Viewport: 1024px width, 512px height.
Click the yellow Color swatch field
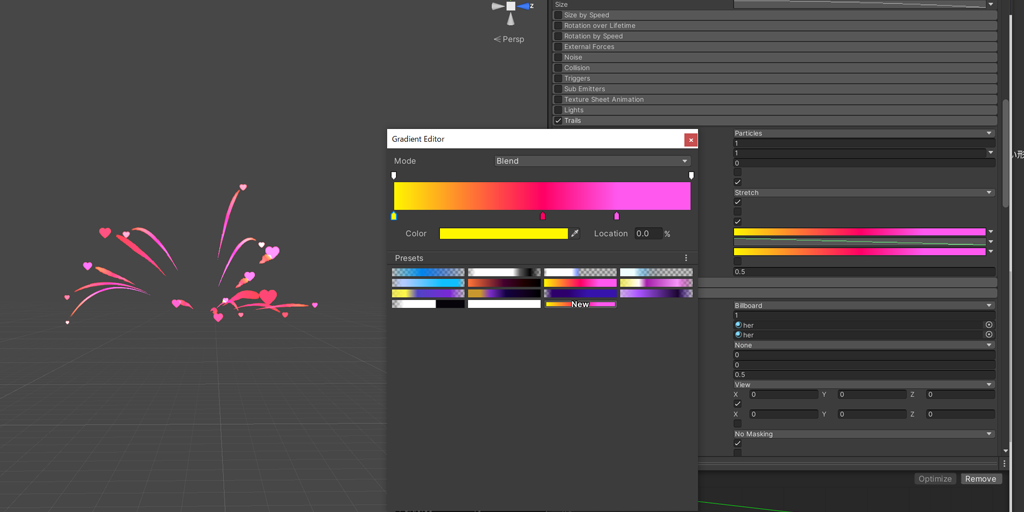click(504, 234)
